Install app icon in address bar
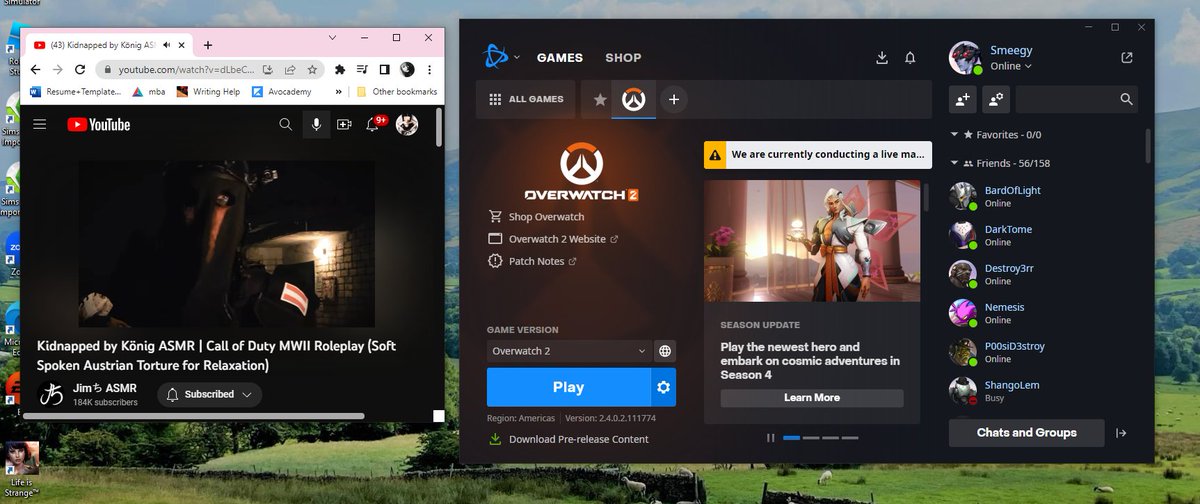This screenshot has width=1200, height=504. click(268, 70)
